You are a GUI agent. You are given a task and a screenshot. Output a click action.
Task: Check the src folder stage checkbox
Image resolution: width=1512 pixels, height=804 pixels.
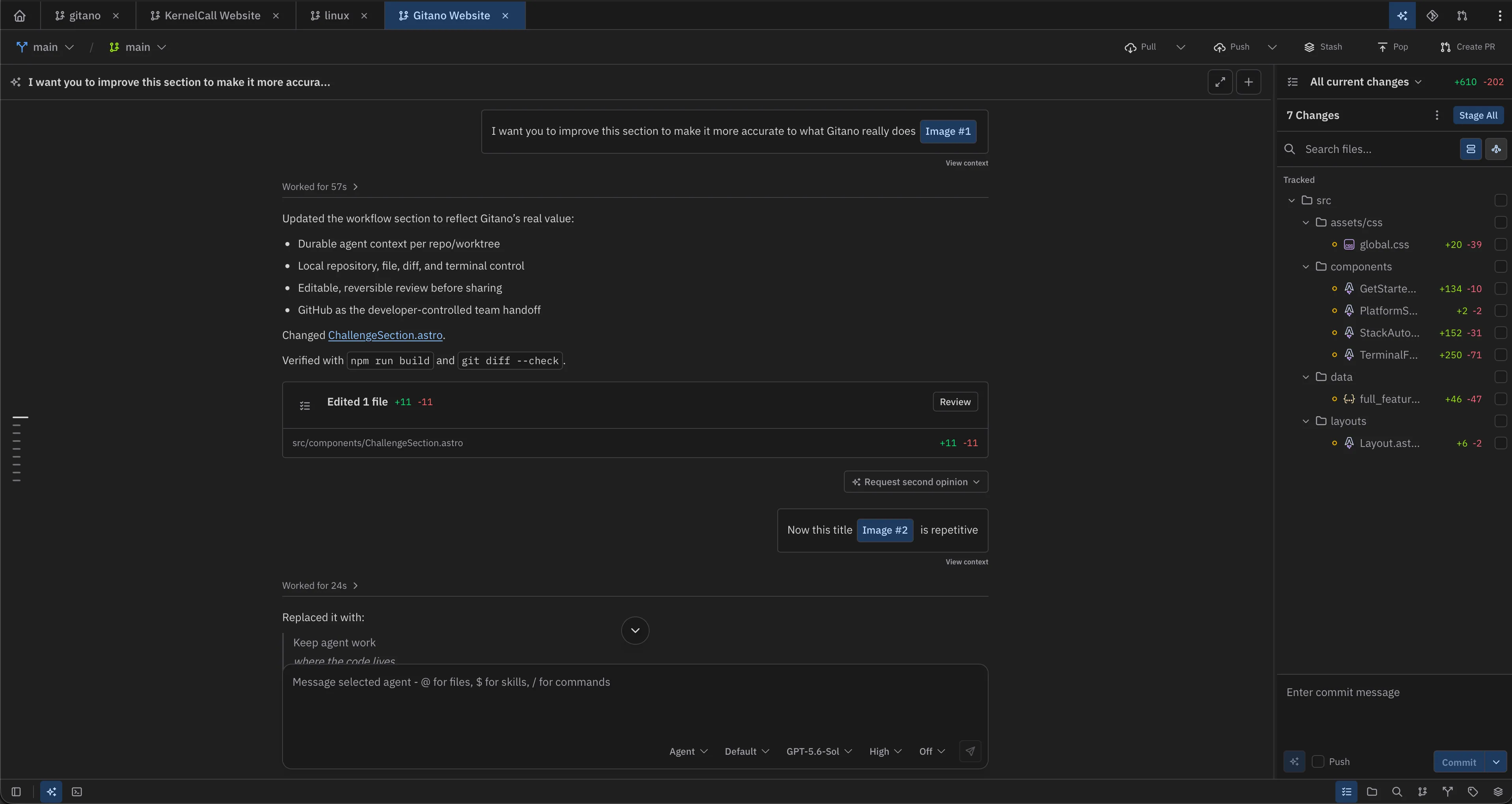pos(1500,201)
